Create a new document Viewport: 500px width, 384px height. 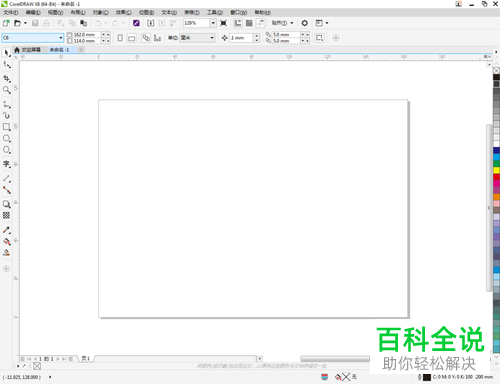click(6, 23)
